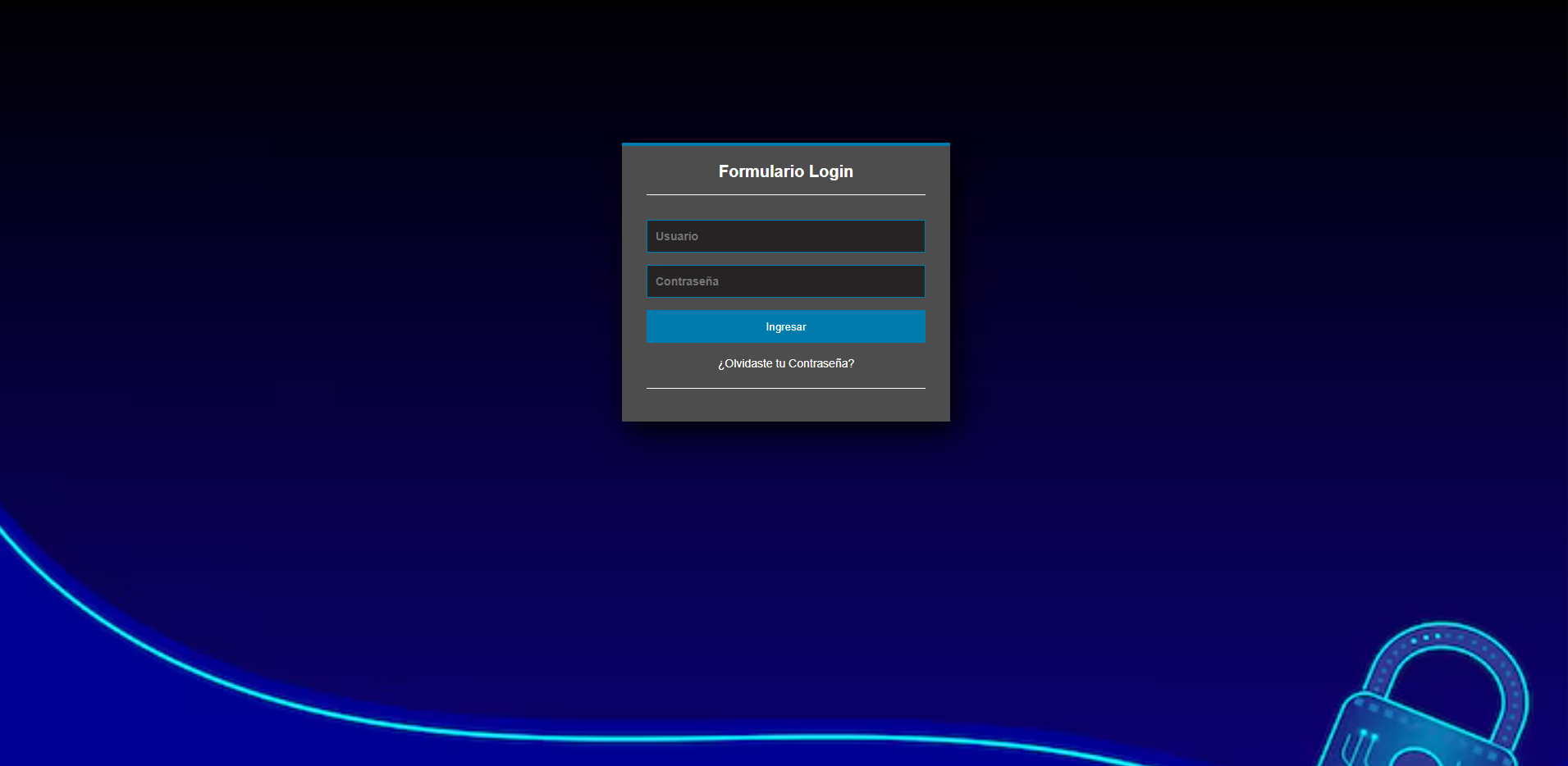Click the Contraseña placeholder label

[687, 281]
